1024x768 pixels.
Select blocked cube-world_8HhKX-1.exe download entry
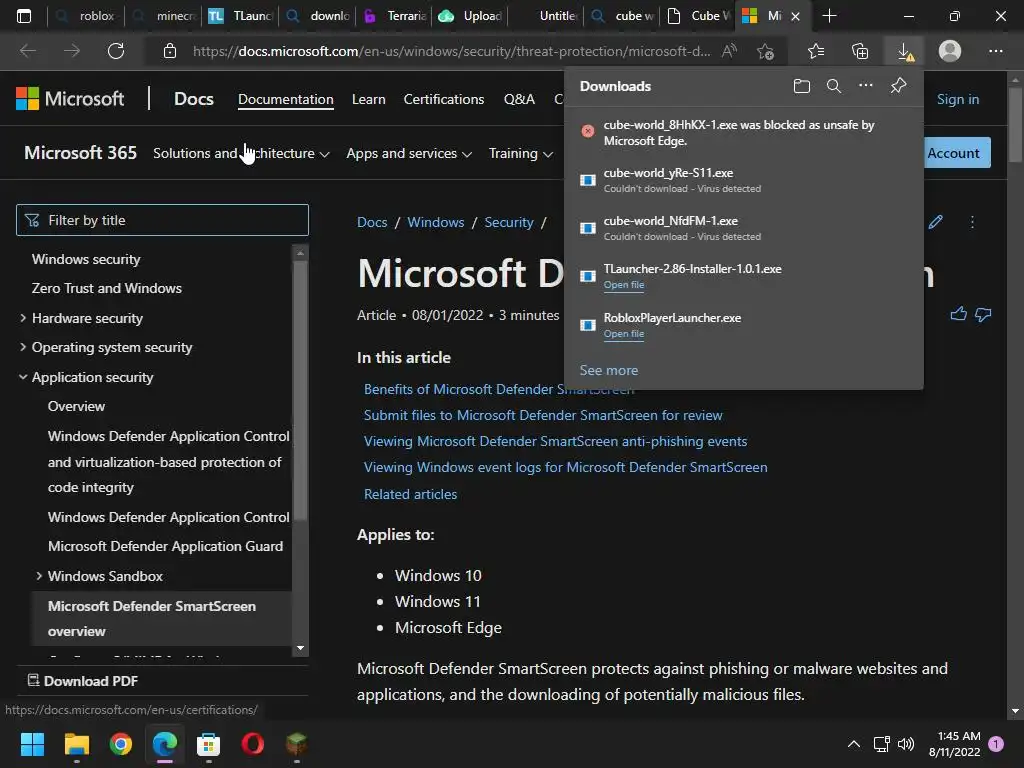[743, 133]
